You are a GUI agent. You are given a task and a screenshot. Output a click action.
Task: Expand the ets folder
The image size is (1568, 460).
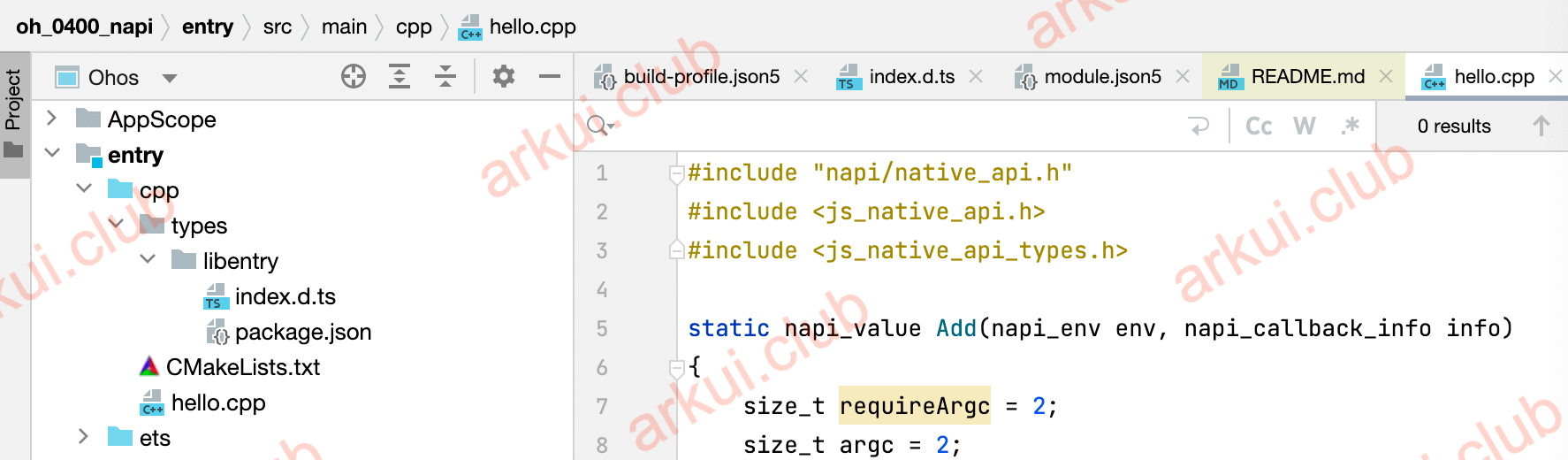pos(83,436)
